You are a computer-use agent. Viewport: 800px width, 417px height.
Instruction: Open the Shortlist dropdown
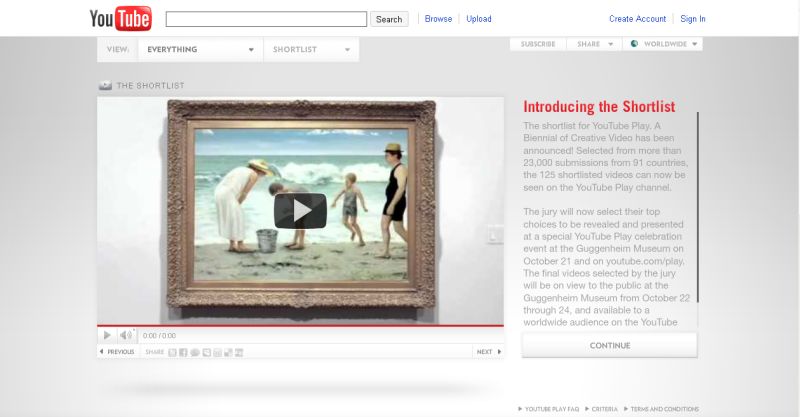[311, 50]
